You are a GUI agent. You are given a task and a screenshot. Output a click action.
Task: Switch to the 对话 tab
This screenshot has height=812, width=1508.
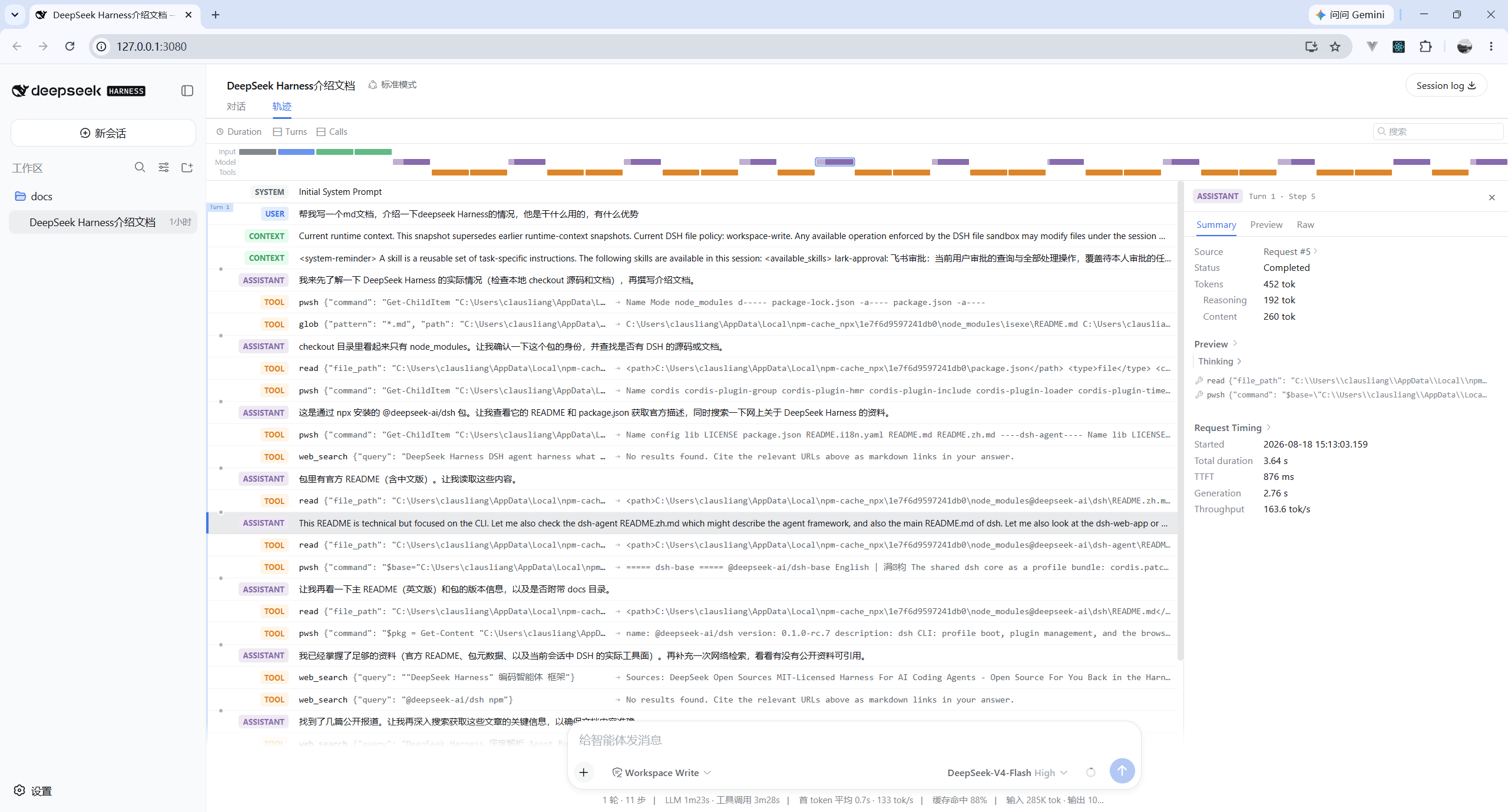pyautogui.click(x=236, y=107)
